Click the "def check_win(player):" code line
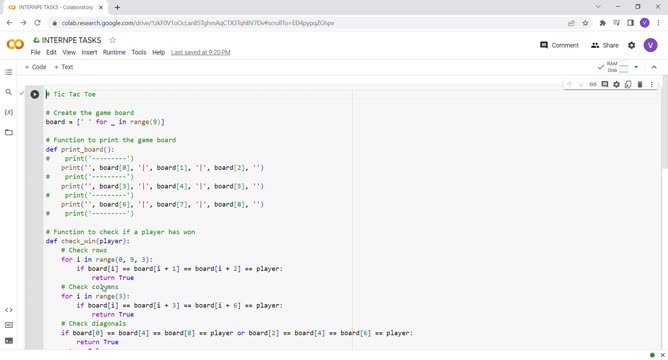668x360 pixels. [x=88, y=241]
